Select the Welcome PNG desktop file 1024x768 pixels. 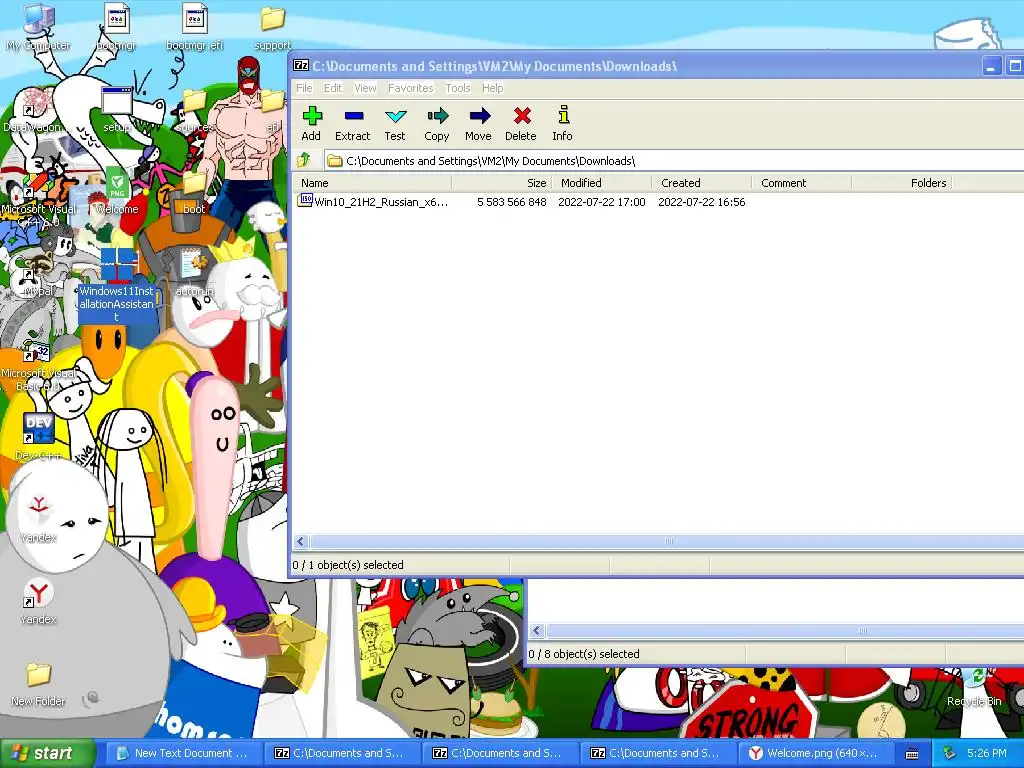tap(117, 191)
